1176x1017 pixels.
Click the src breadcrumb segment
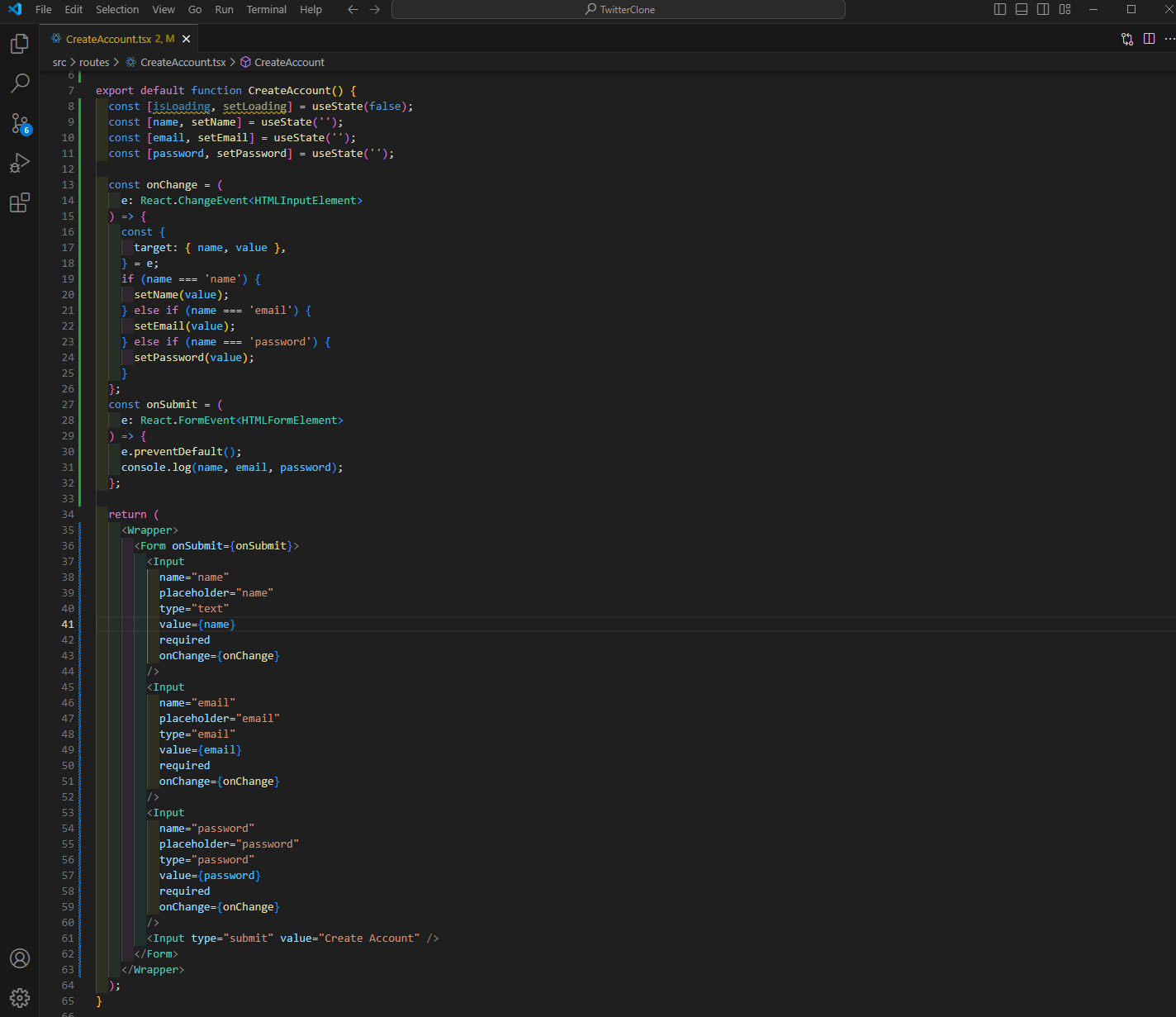coord(59,63)
